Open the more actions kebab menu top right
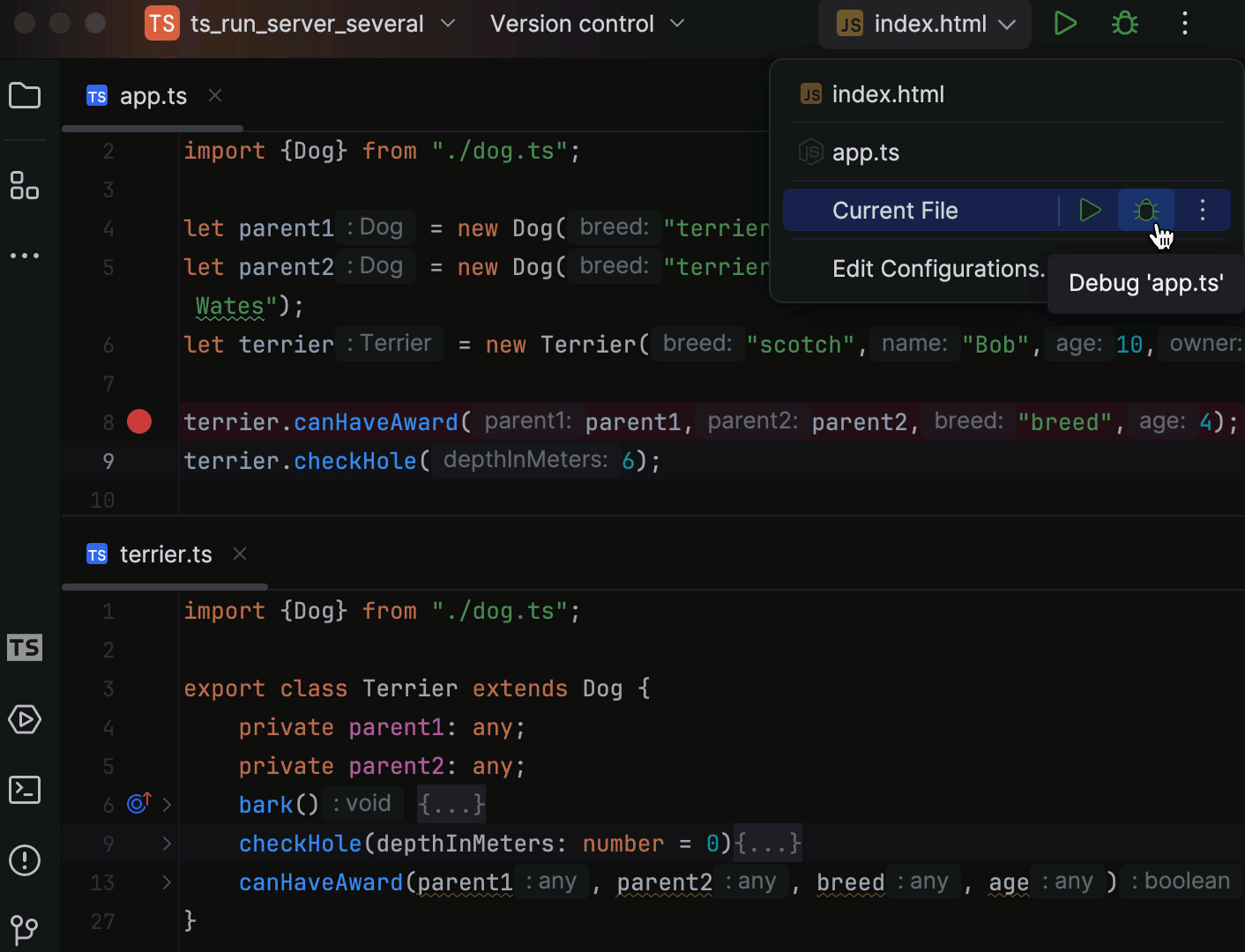 [x=1184, y=23]
